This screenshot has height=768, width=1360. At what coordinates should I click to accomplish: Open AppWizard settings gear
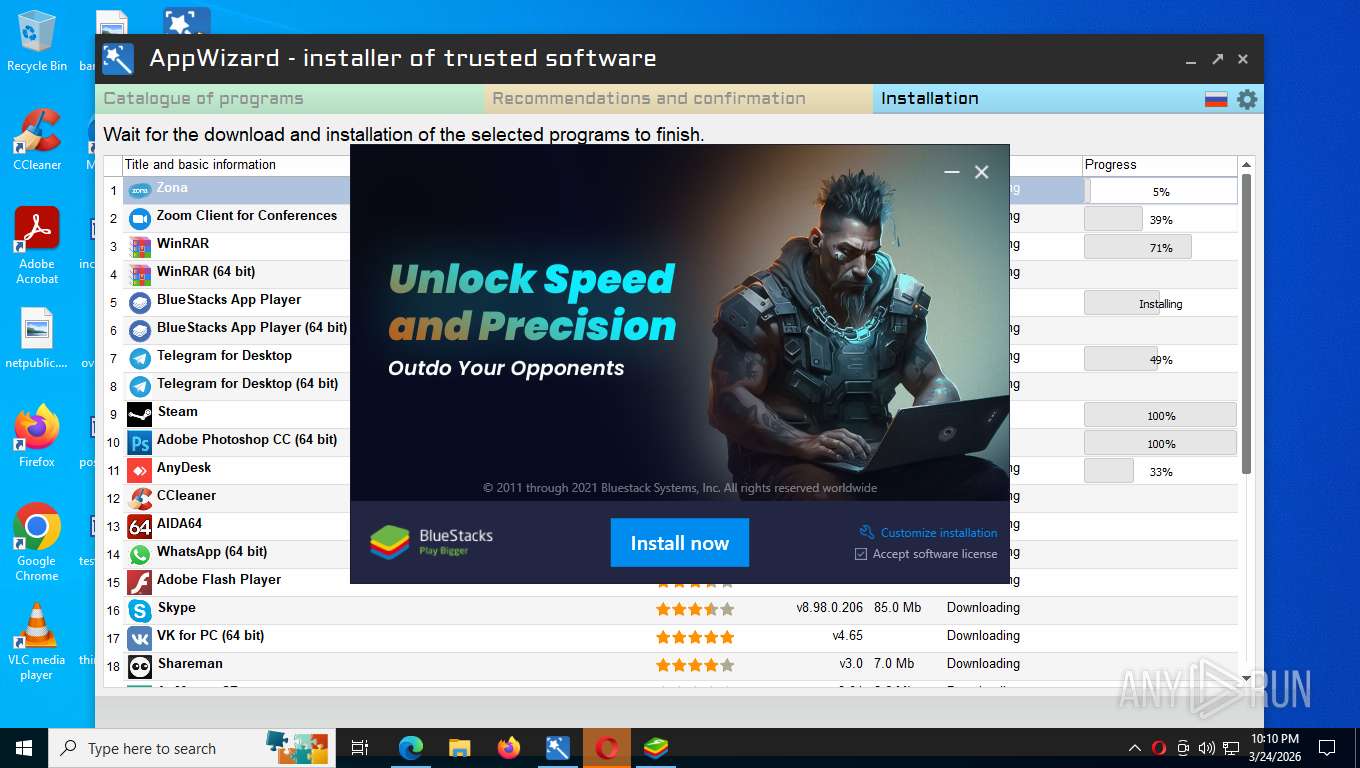[1247, 99]
